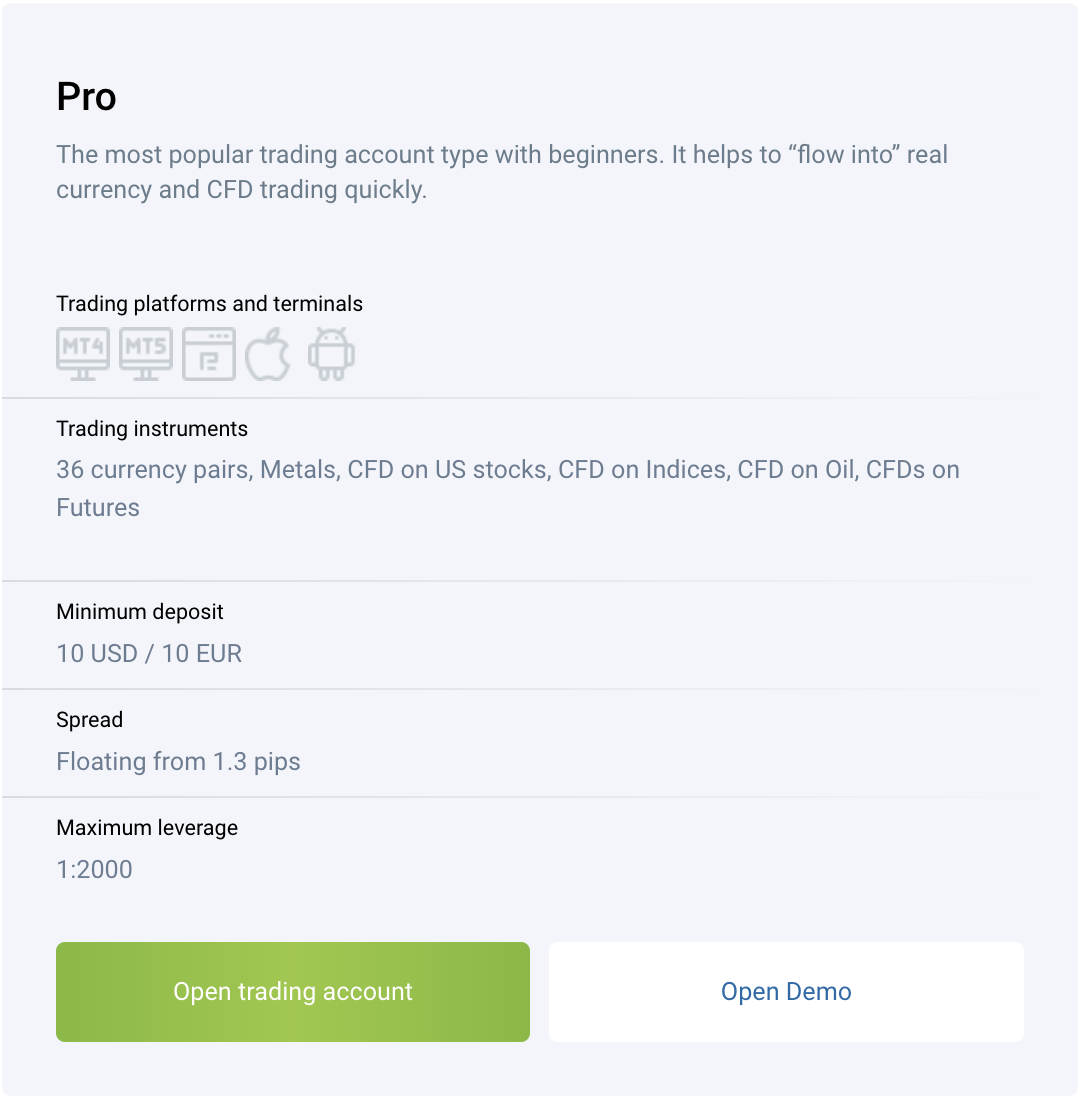Image resolution: width=1084 pixels, height=1104 pixels.
Task: Click the Android robot platform icon
Action: tap(331, 354)
